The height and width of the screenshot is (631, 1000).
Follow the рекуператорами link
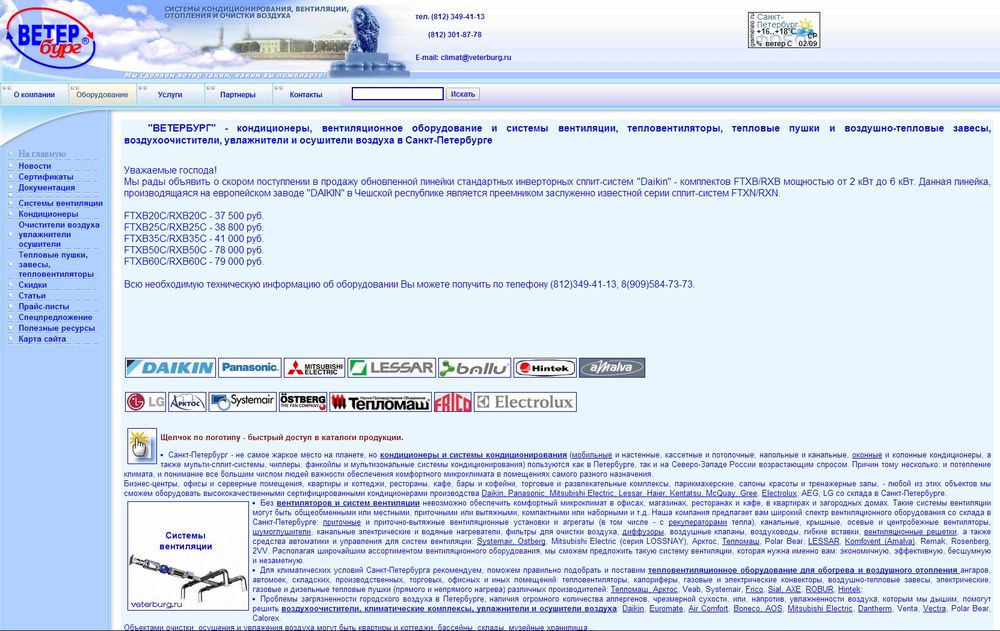(698, 522)
